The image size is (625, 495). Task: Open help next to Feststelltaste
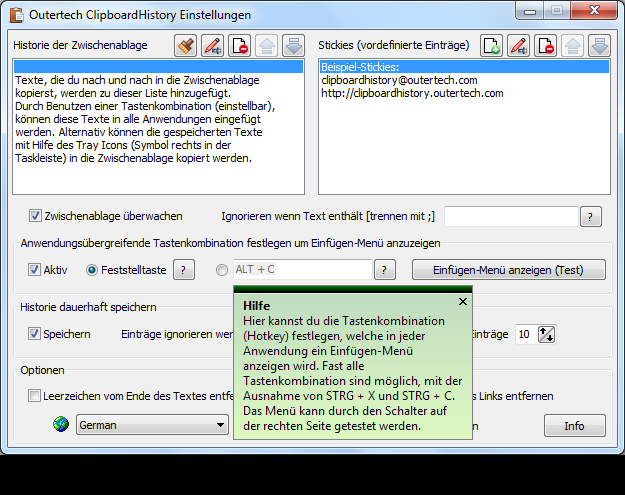pyautogui.click(x=184, y=270)
